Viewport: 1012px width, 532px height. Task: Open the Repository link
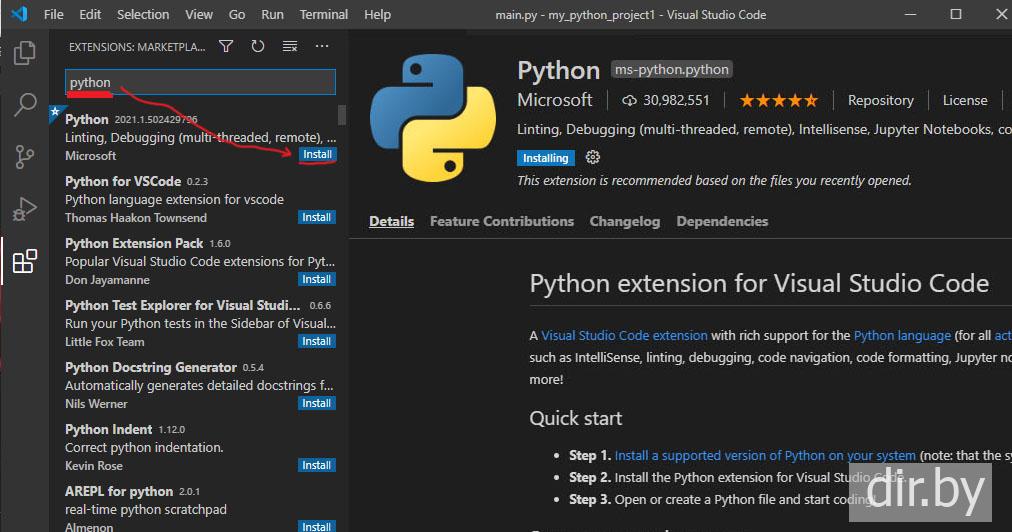tap(880, 100)
